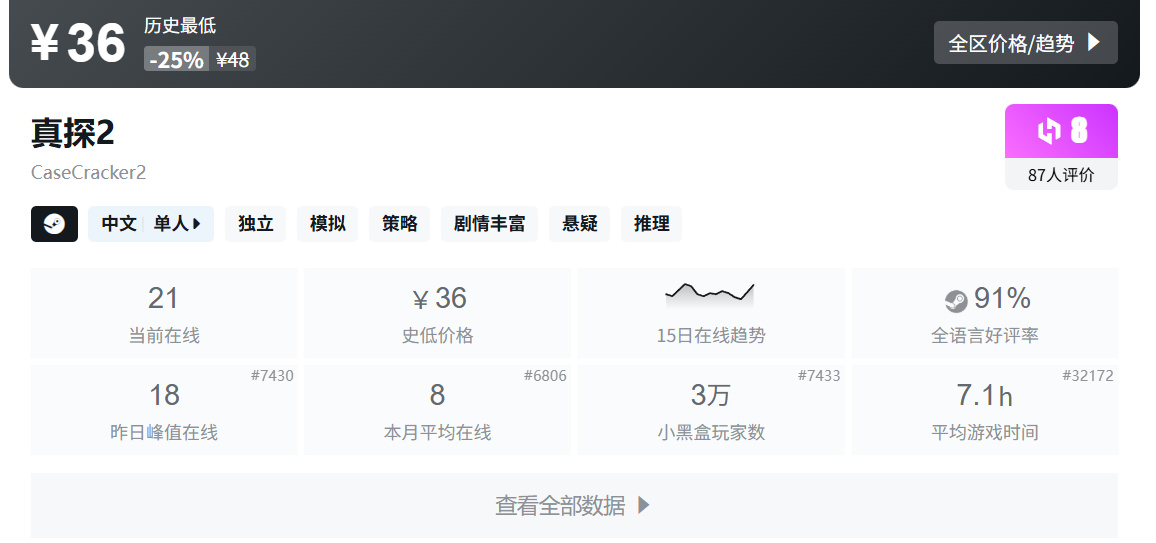1156x543 pixels.
Task: Click the arrow in 全区价格/趋势 button
Action: pos(1094,43)
